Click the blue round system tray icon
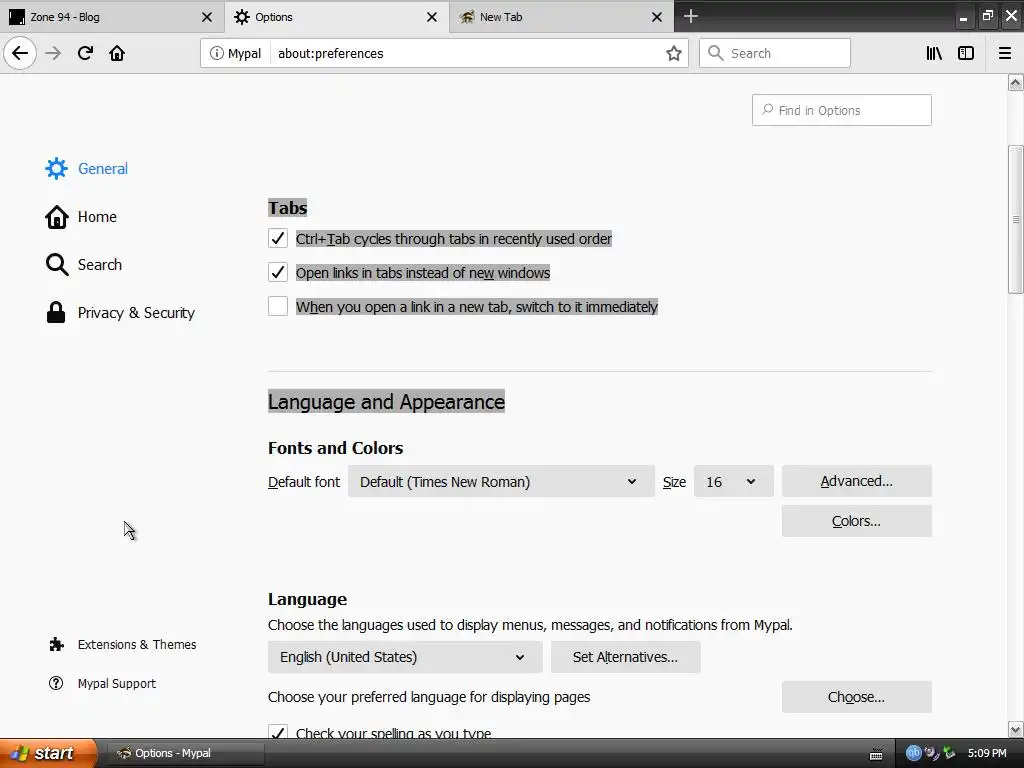This screenshot has width=1024, height=768. click(x=913, y=753)
